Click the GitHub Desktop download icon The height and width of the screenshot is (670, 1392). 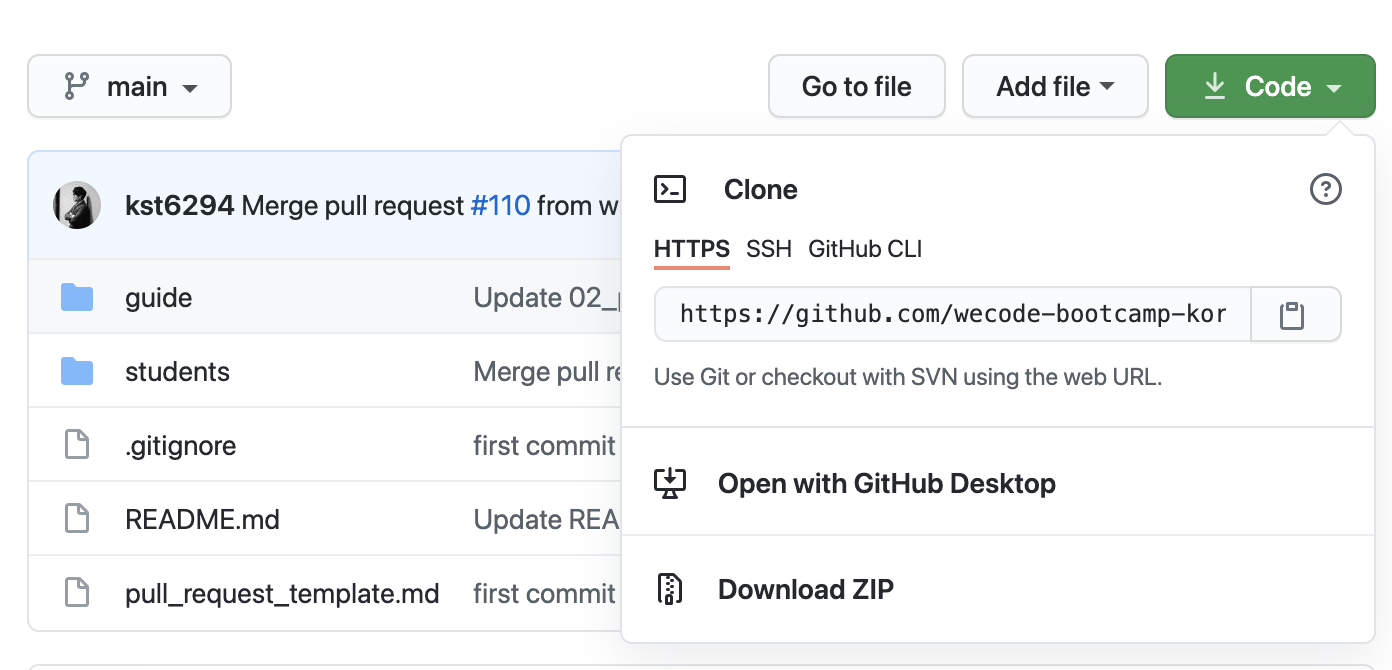click(x=669, y=483)
